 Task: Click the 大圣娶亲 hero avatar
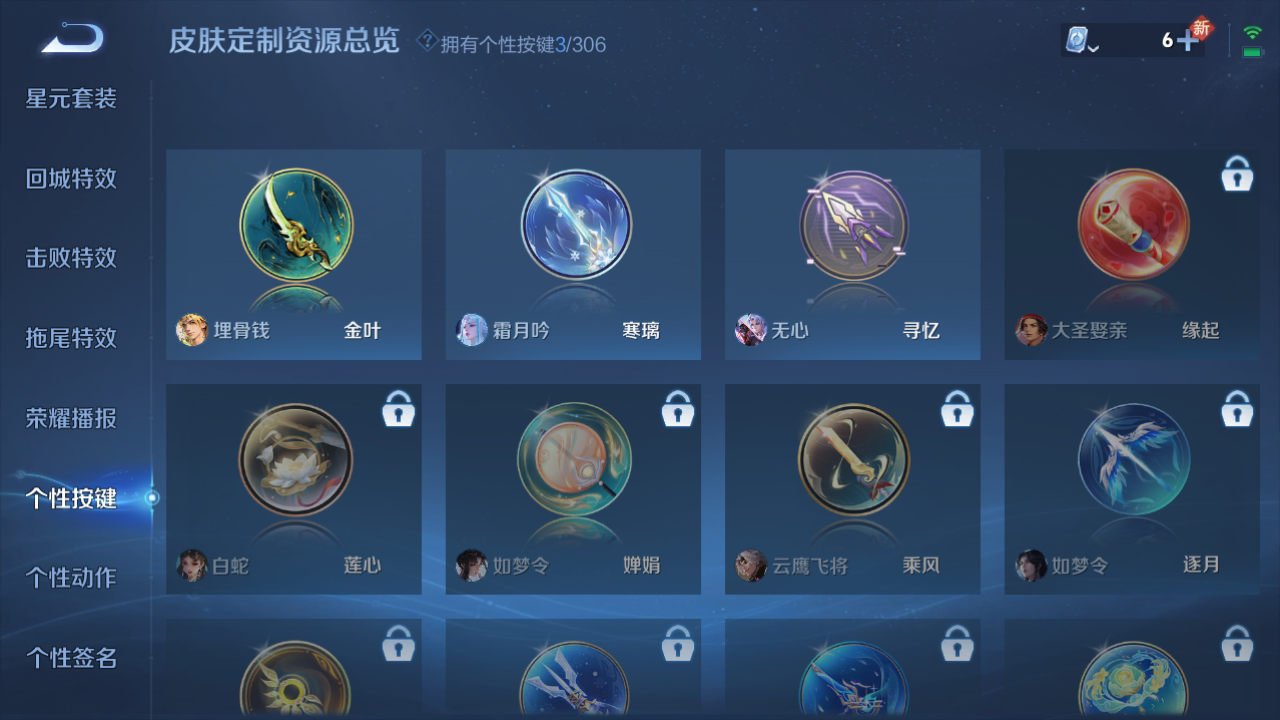click(x=1031, y=330)
